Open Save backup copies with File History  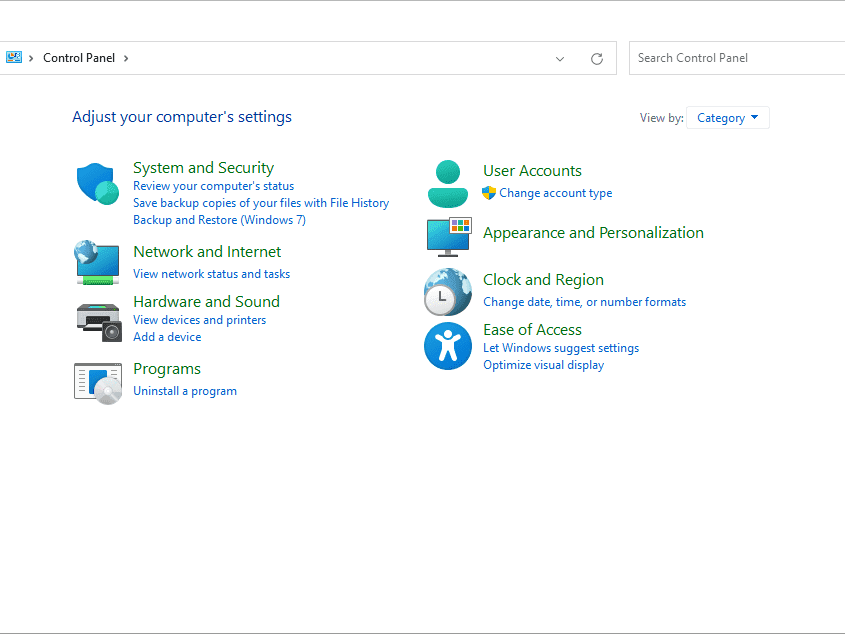click(261, 203)
